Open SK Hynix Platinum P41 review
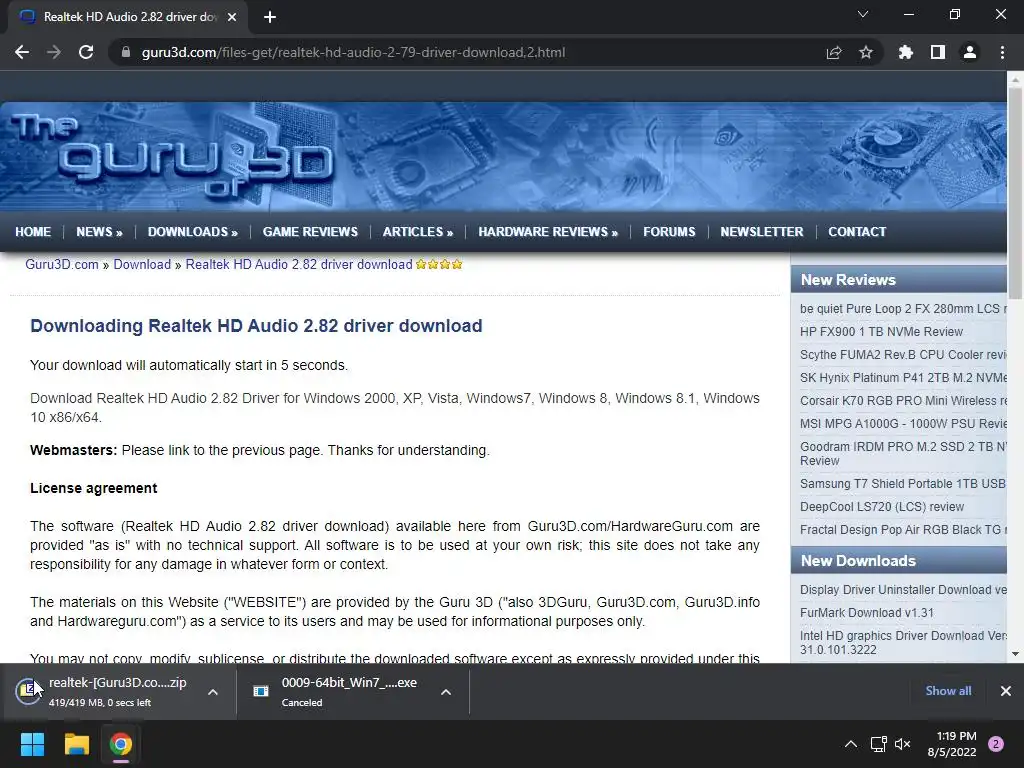This screenshot has height=768, width=1024. point(903,377)
